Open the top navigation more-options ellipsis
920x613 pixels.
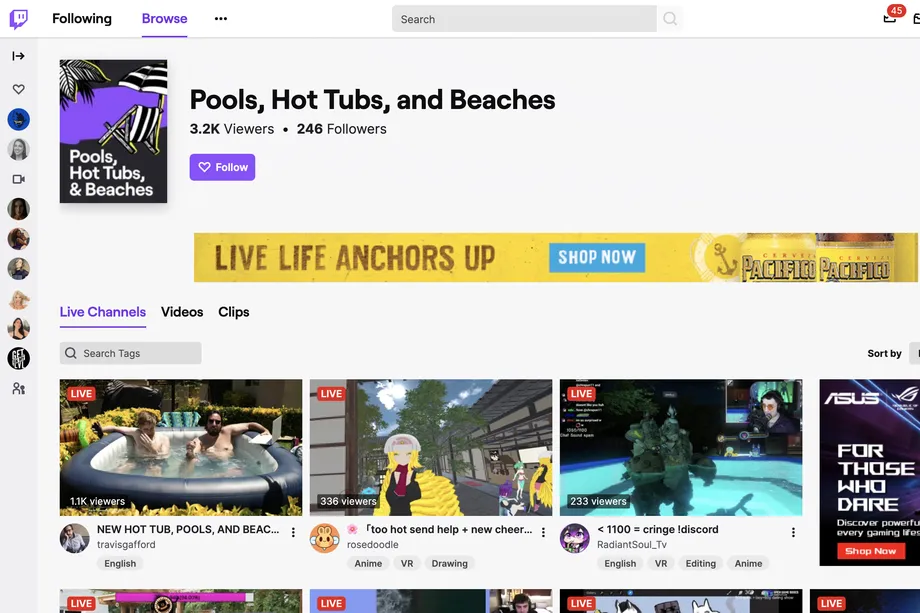[x=221, y=19]
